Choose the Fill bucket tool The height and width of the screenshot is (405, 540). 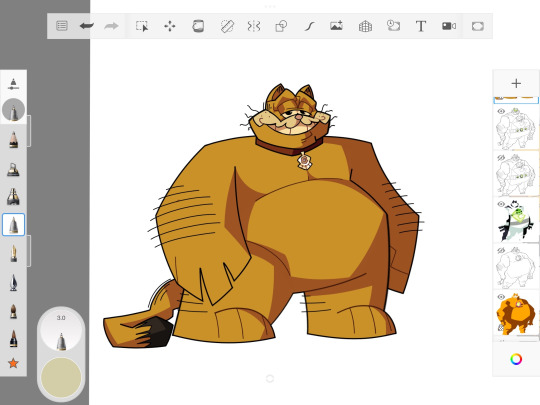pos(198,26)
